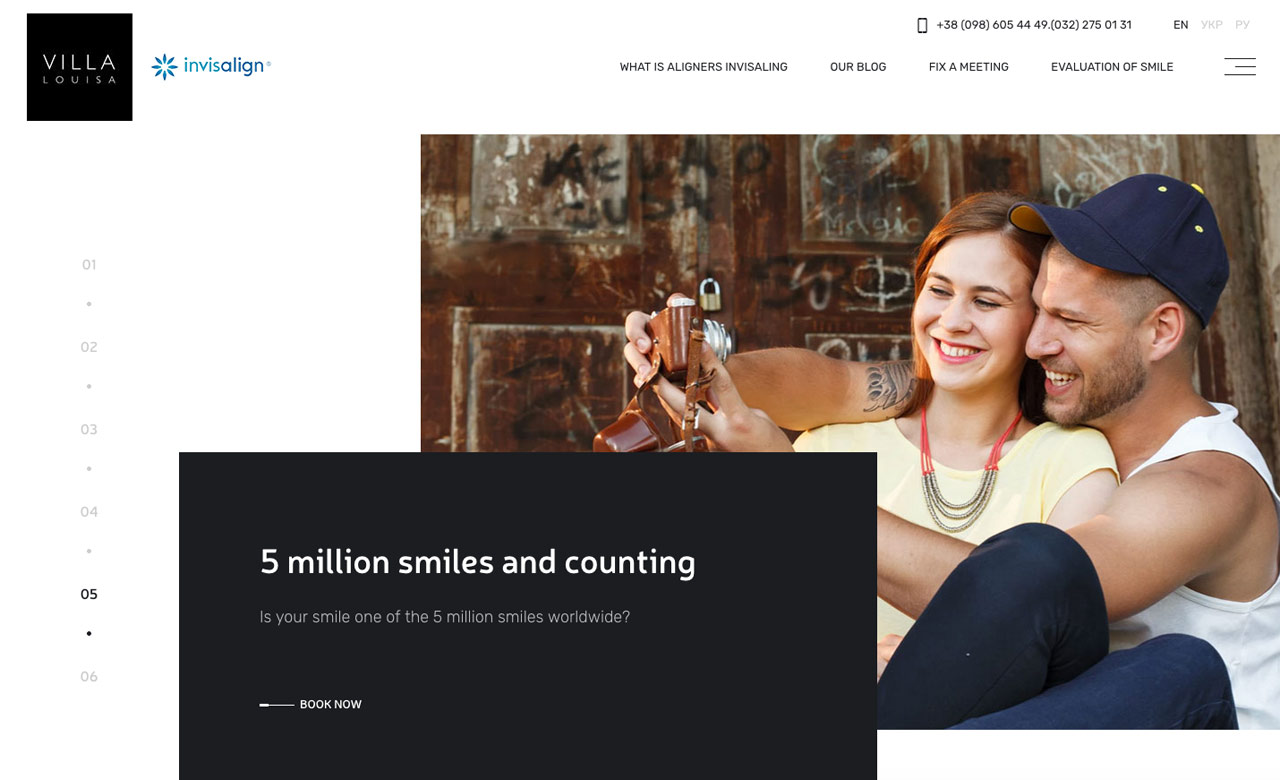Jump to slide 02

[89, 347]
